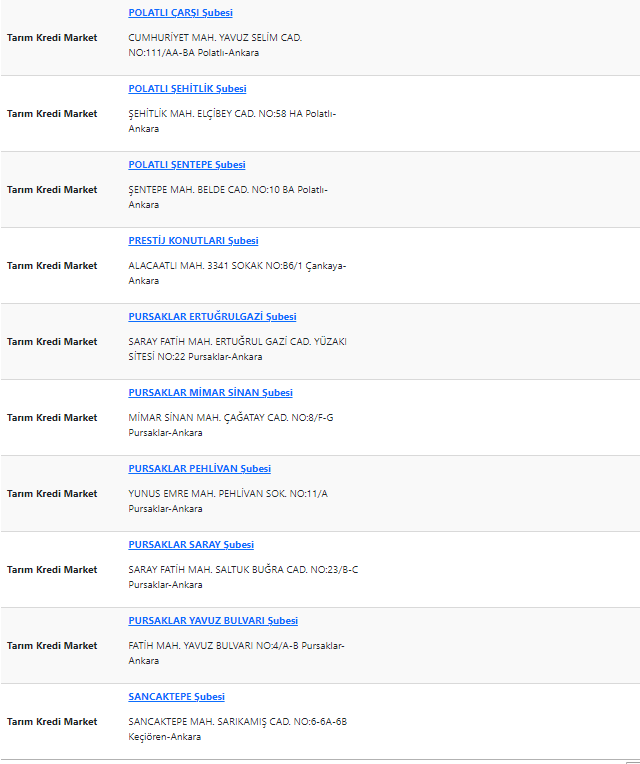This screenshot has height=764, width=640.
Task: Select address 'ŞEHİTLİK MAH. ELÇİBEY CAD. NO:58'
Action: [207, 114]
